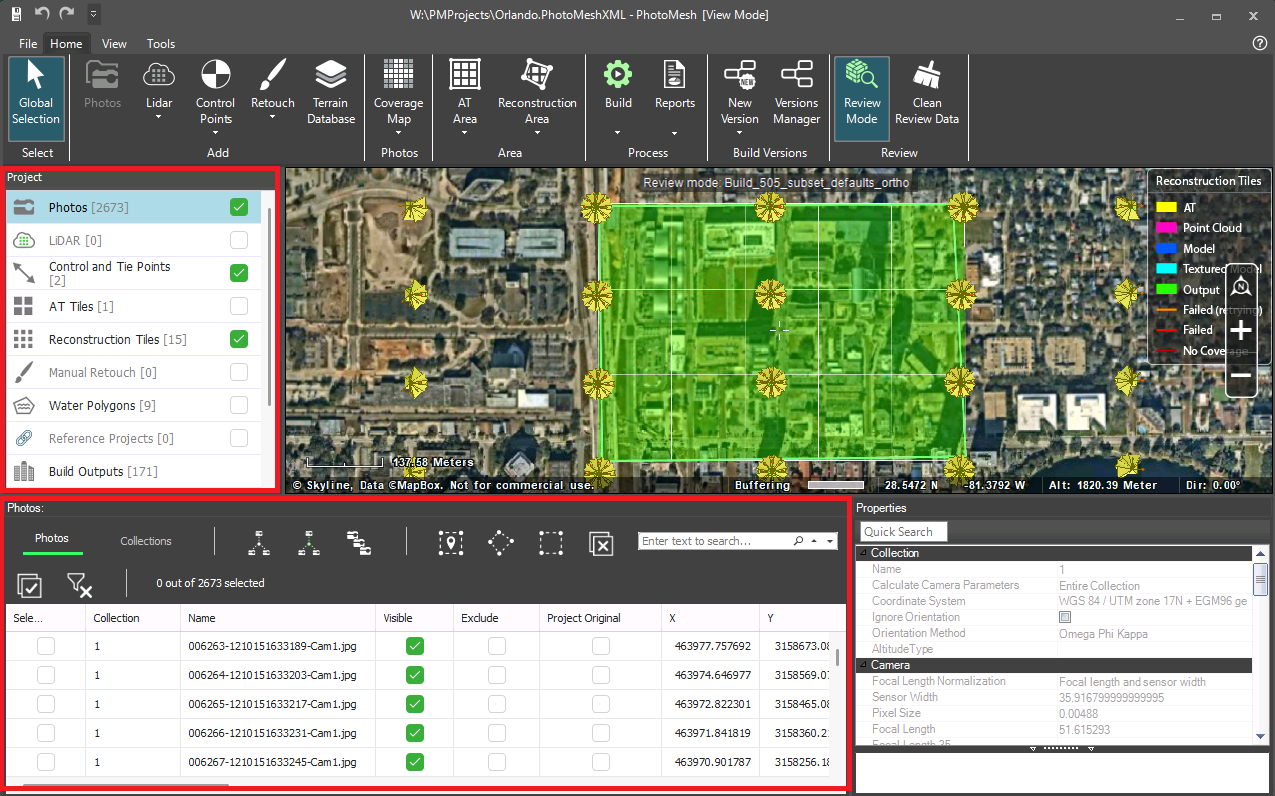Image resolution: width=1275 pixels, height=796 pixels.
Task: Reset the map to north with the compass
Action: click(1241, 288)
